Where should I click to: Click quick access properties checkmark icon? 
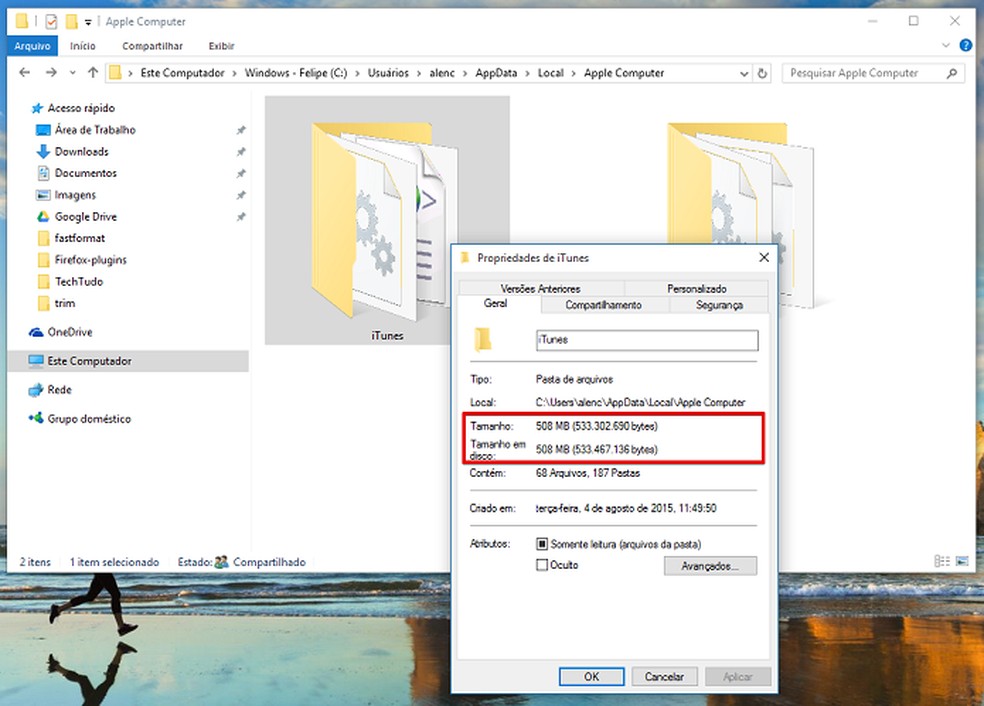[51, 22]
